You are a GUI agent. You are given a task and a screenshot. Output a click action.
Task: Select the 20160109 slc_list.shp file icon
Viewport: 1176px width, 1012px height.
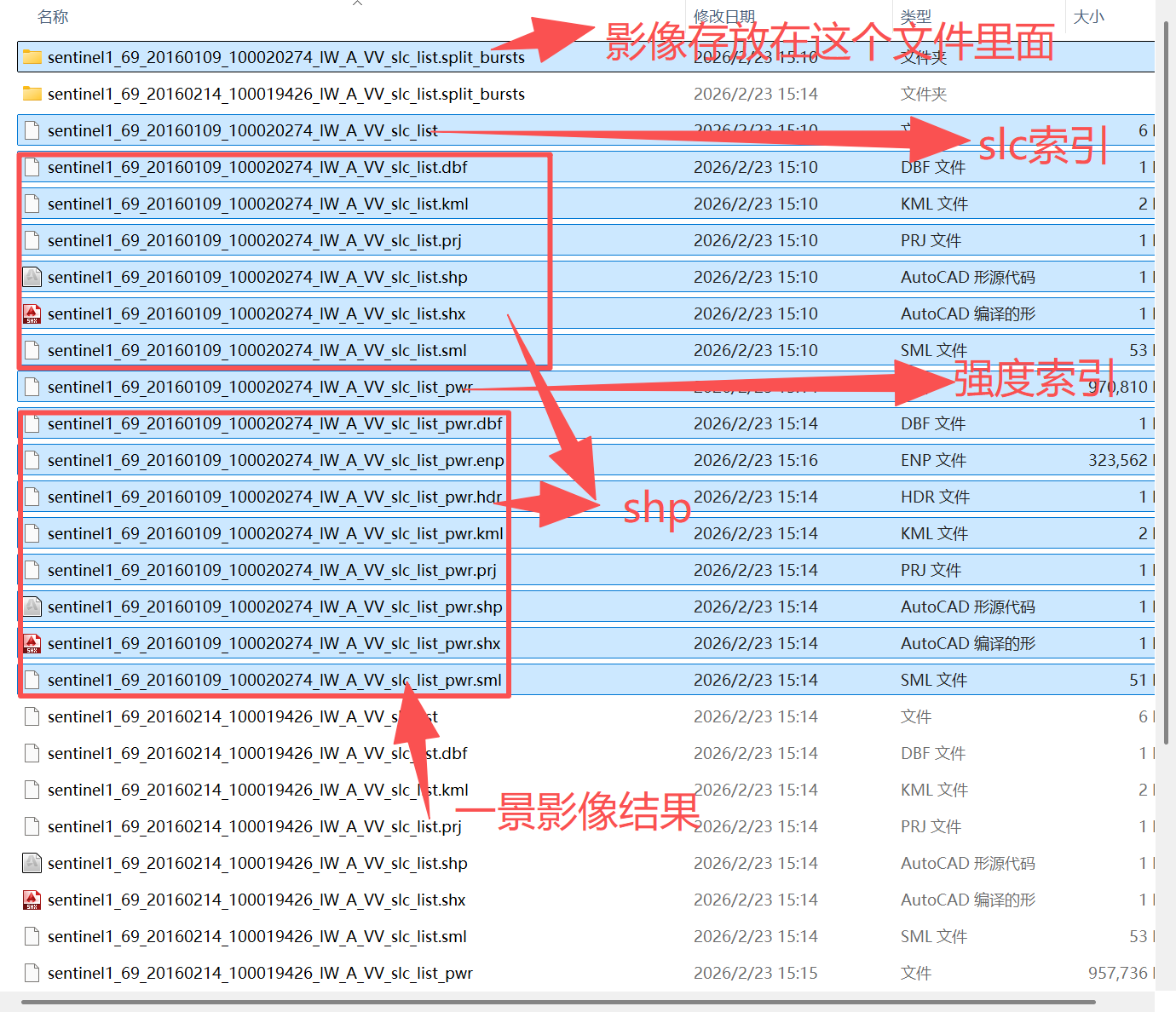point(32,277)
